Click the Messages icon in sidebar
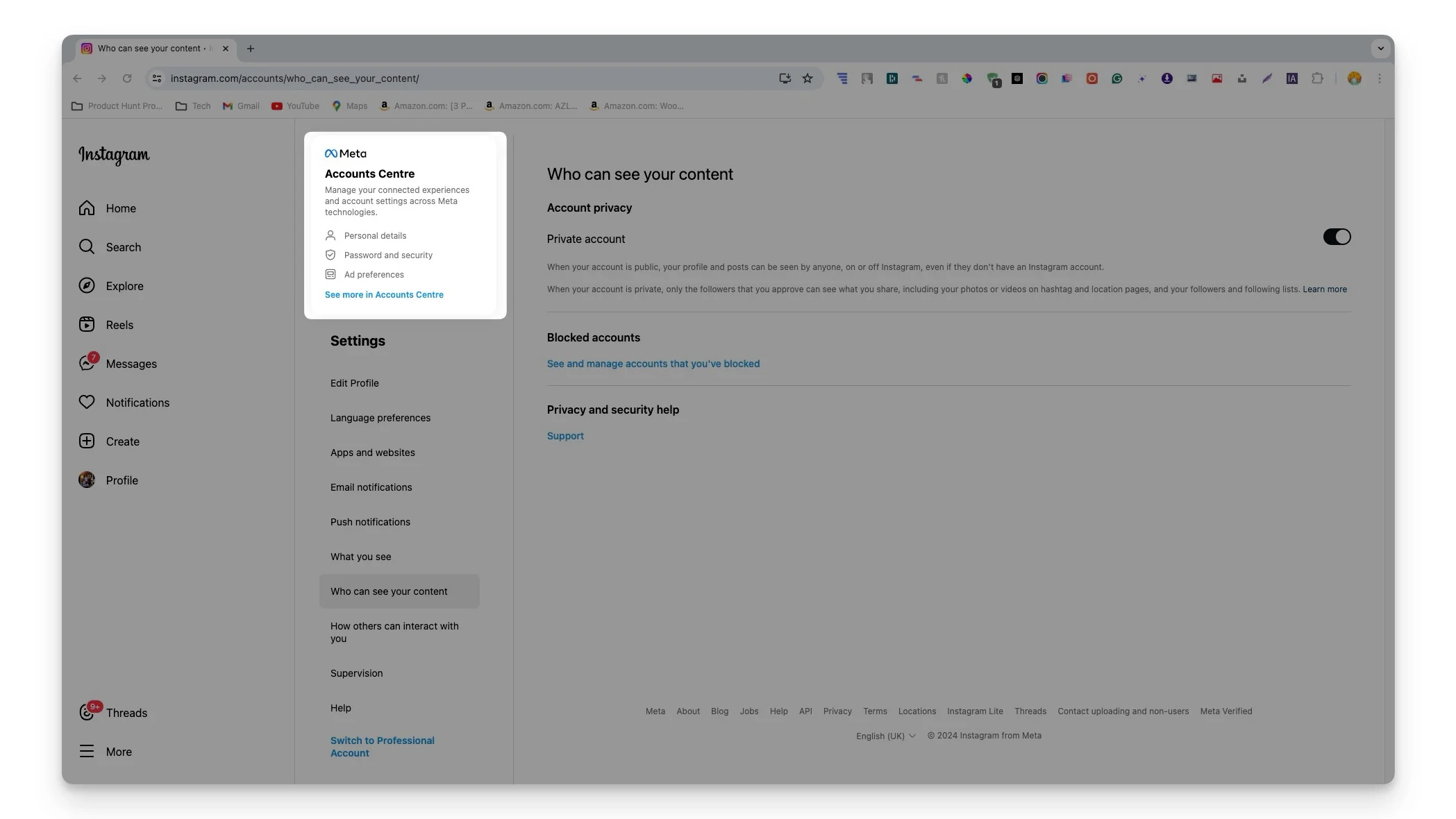 tap(86, 364)
